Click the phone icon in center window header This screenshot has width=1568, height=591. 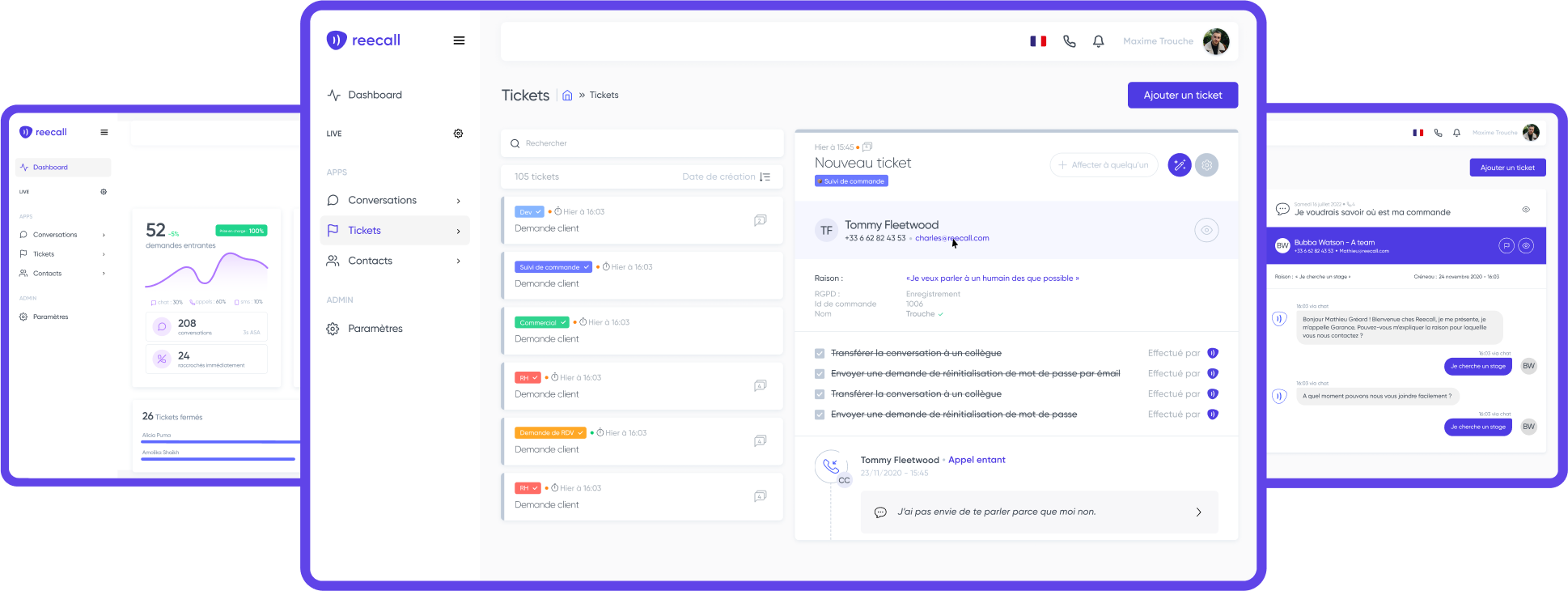click(x=1070, y=41)
